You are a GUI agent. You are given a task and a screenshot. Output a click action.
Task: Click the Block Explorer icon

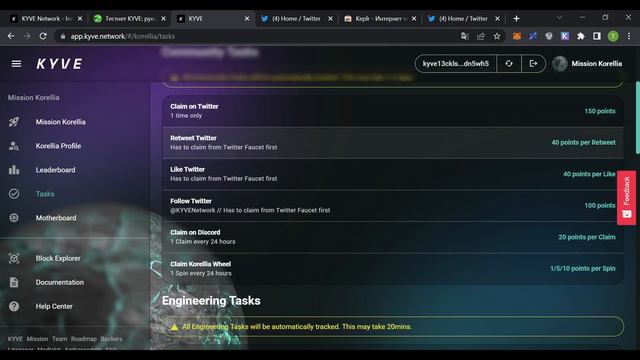pyautogui.click(x=14, y=258)
